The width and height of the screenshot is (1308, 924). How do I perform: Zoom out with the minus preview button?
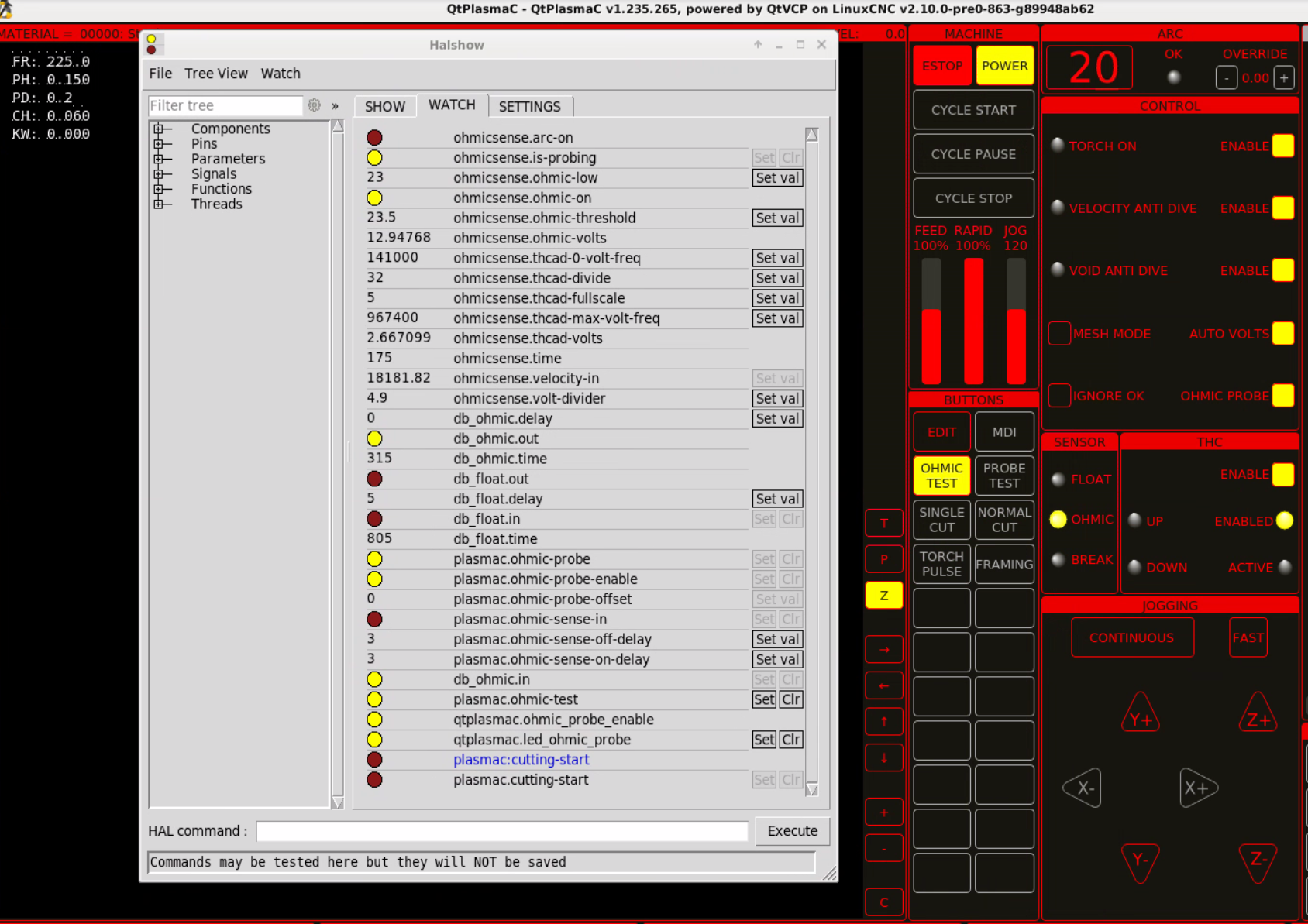point(884,849)
